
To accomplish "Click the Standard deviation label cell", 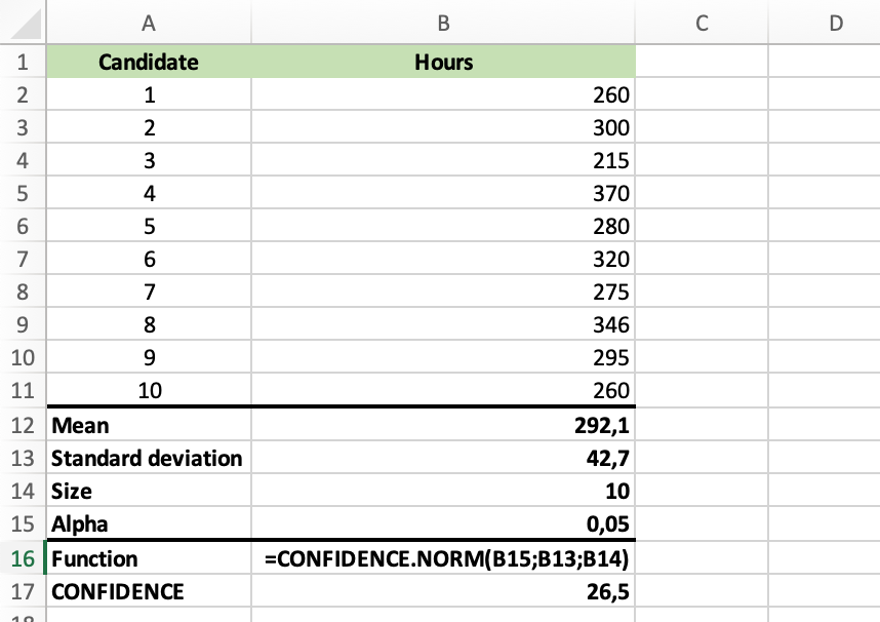I will pyautogui.click(x=148, y=458).
